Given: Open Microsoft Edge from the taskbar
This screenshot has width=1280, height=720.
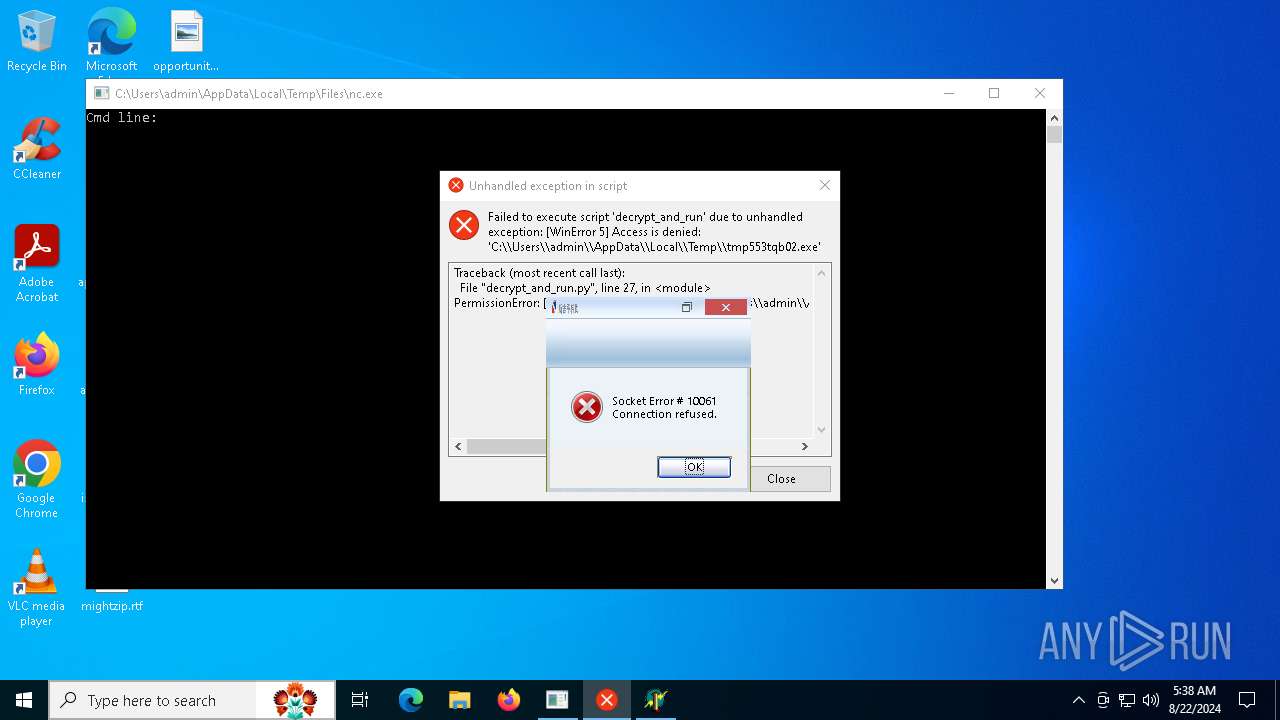Looking at the screenshot, I should click(411, 700).
